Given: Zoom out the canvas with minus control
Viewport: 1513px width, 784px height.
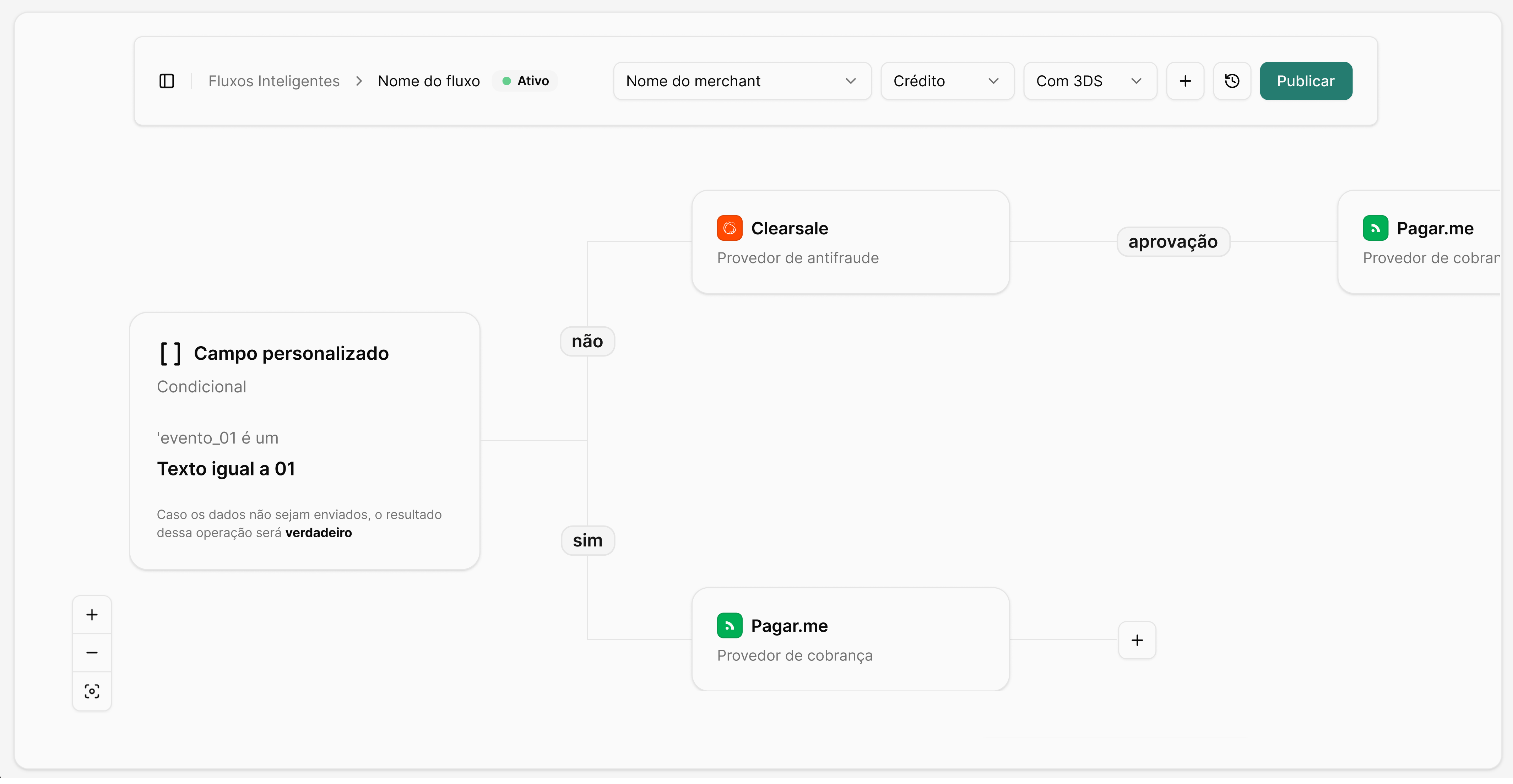Looking at the screenshot, I should pos(92,653).
